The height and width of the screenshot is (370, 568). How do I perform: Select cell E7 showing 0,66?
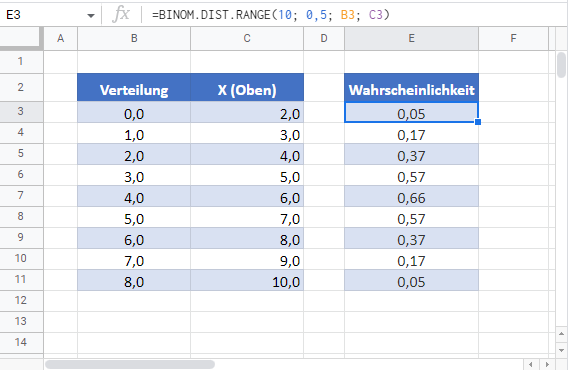pyautogui.click(x=412, y=196)
